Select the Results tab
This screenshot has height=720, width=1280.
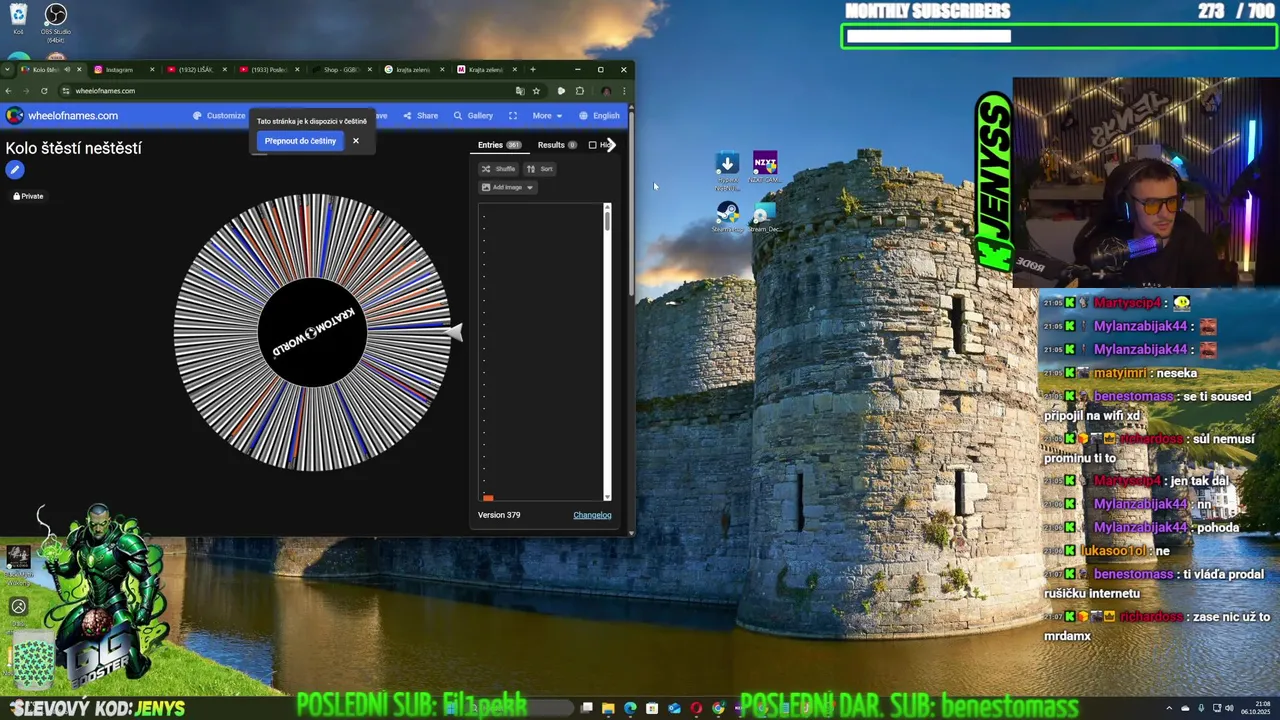click(557, 145)
